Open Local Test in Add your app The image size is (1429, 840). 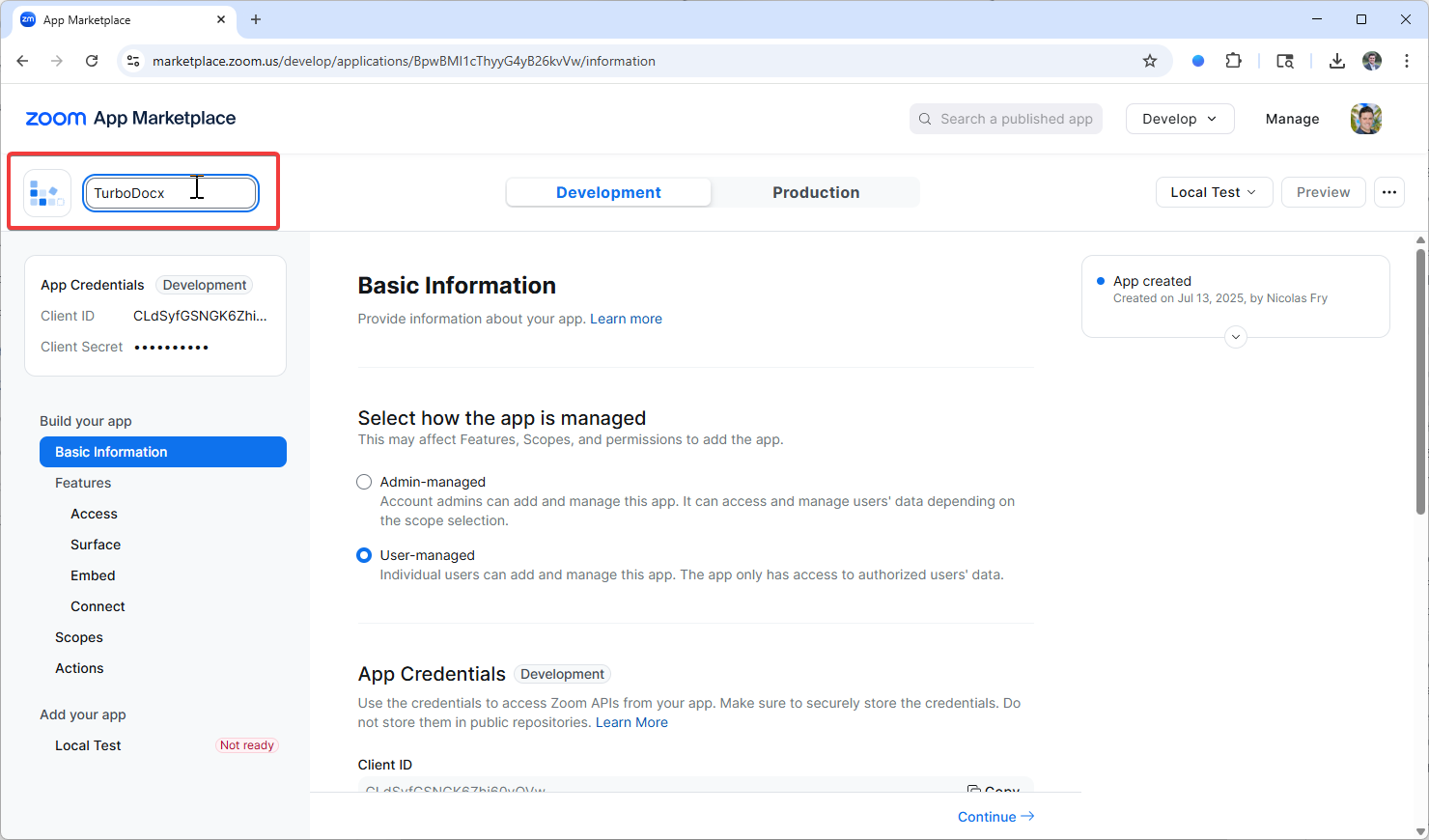[88, 745]
